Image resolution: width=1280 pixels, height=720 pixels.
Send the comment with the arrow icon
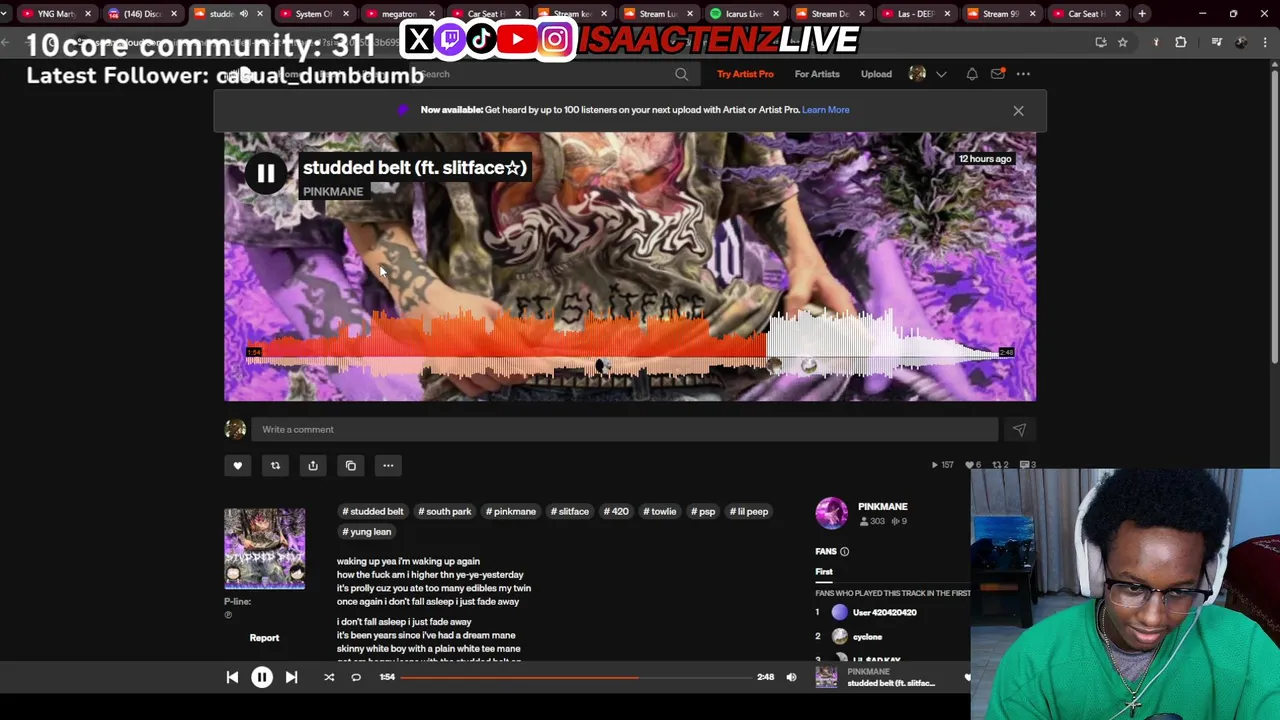[1019, 430]
